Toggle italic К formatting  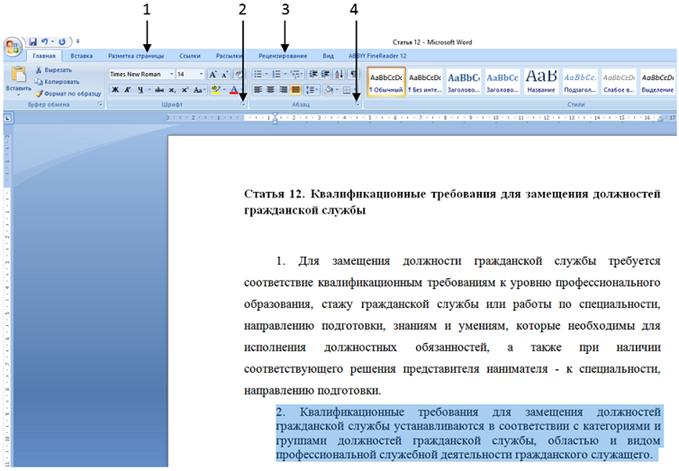[x=127, y=90]
